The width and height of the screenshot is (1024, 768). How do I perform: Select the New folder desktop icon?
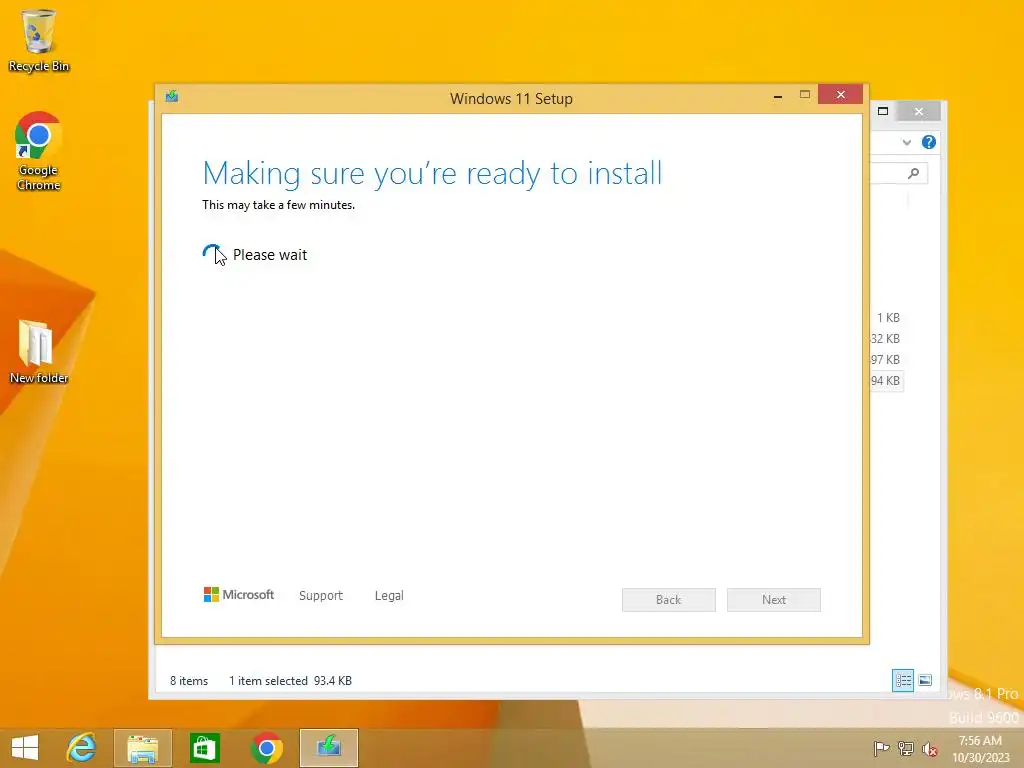(x=39, y=351)
